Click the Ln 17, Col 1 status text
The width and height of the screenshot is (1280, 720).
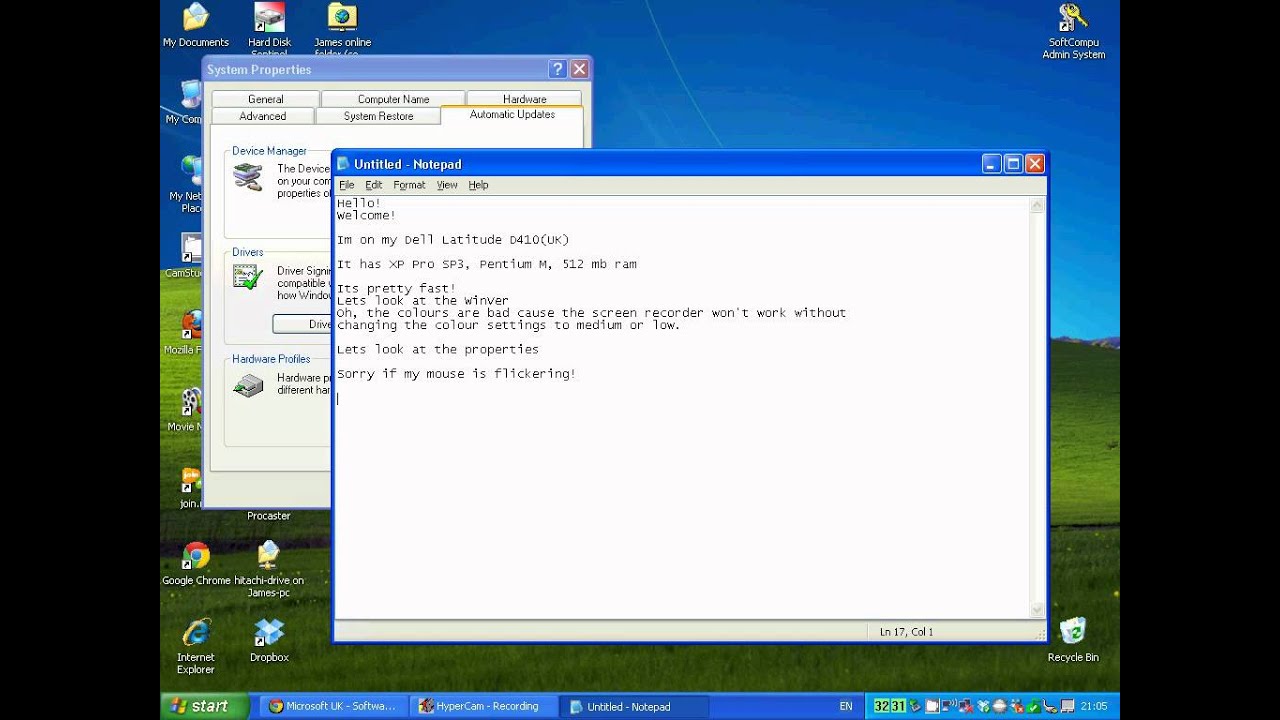906,632
